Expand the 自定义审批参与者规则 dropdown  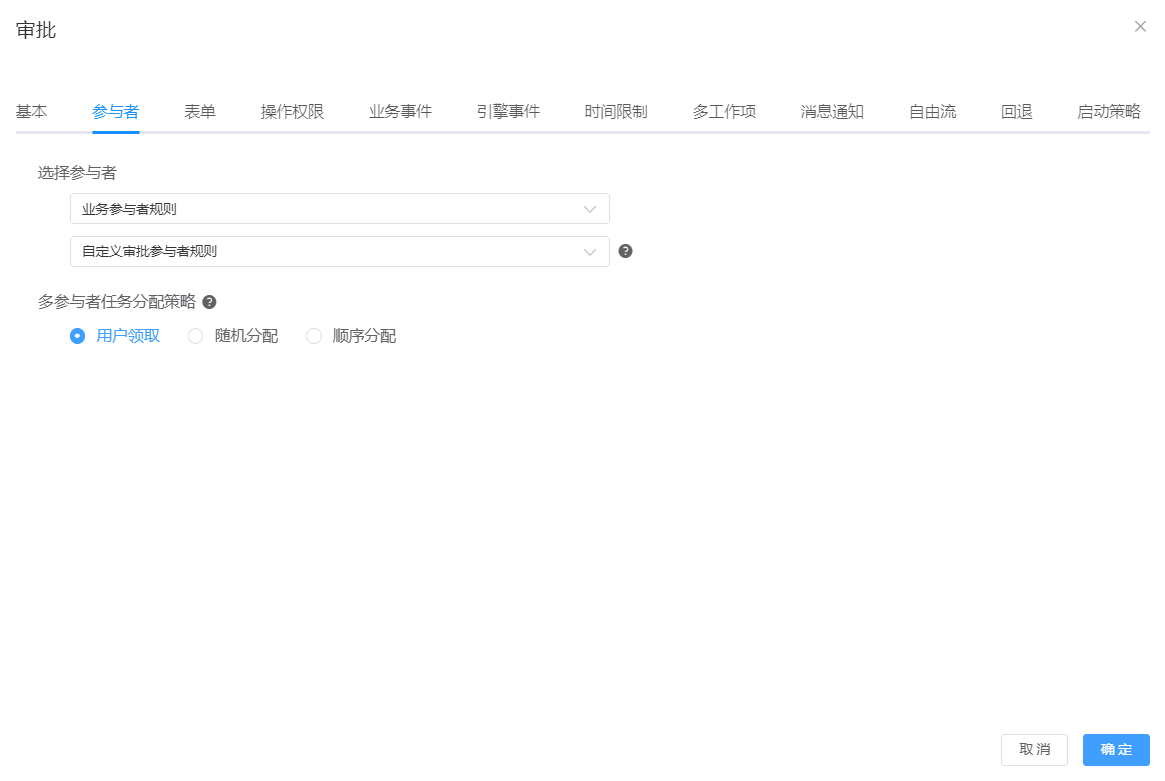(x=339, y=252)
